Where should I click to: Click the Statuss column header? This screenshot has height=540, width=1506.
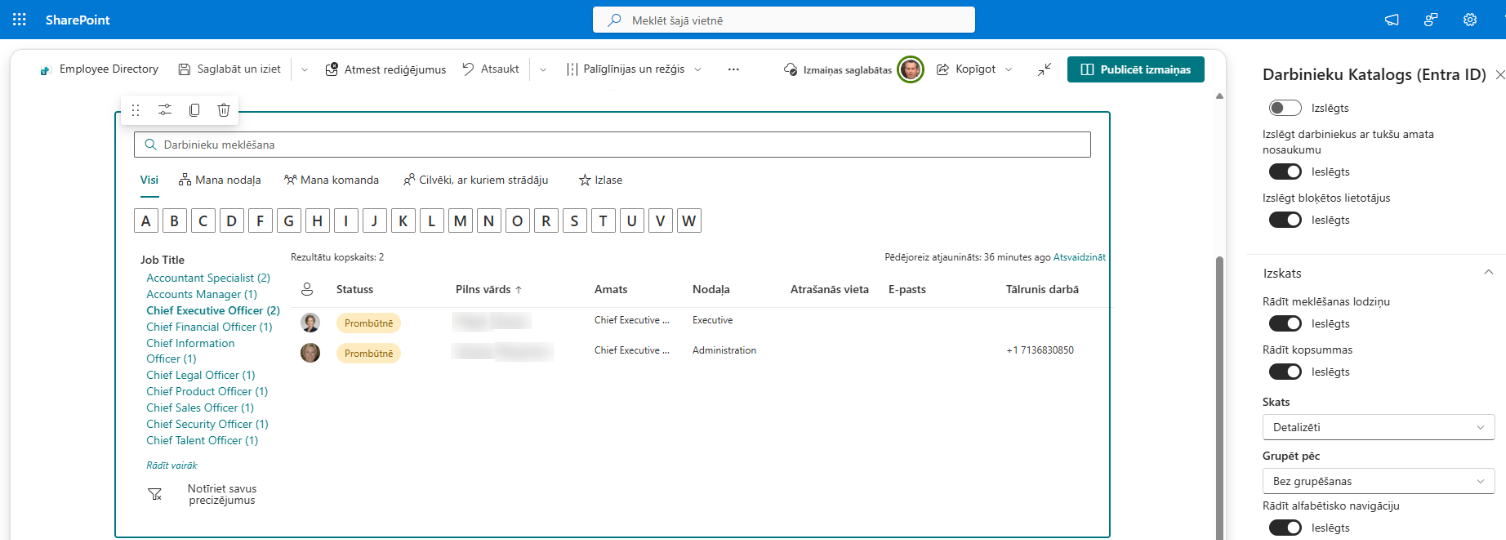pyautogui.click(x=354, y=289)
